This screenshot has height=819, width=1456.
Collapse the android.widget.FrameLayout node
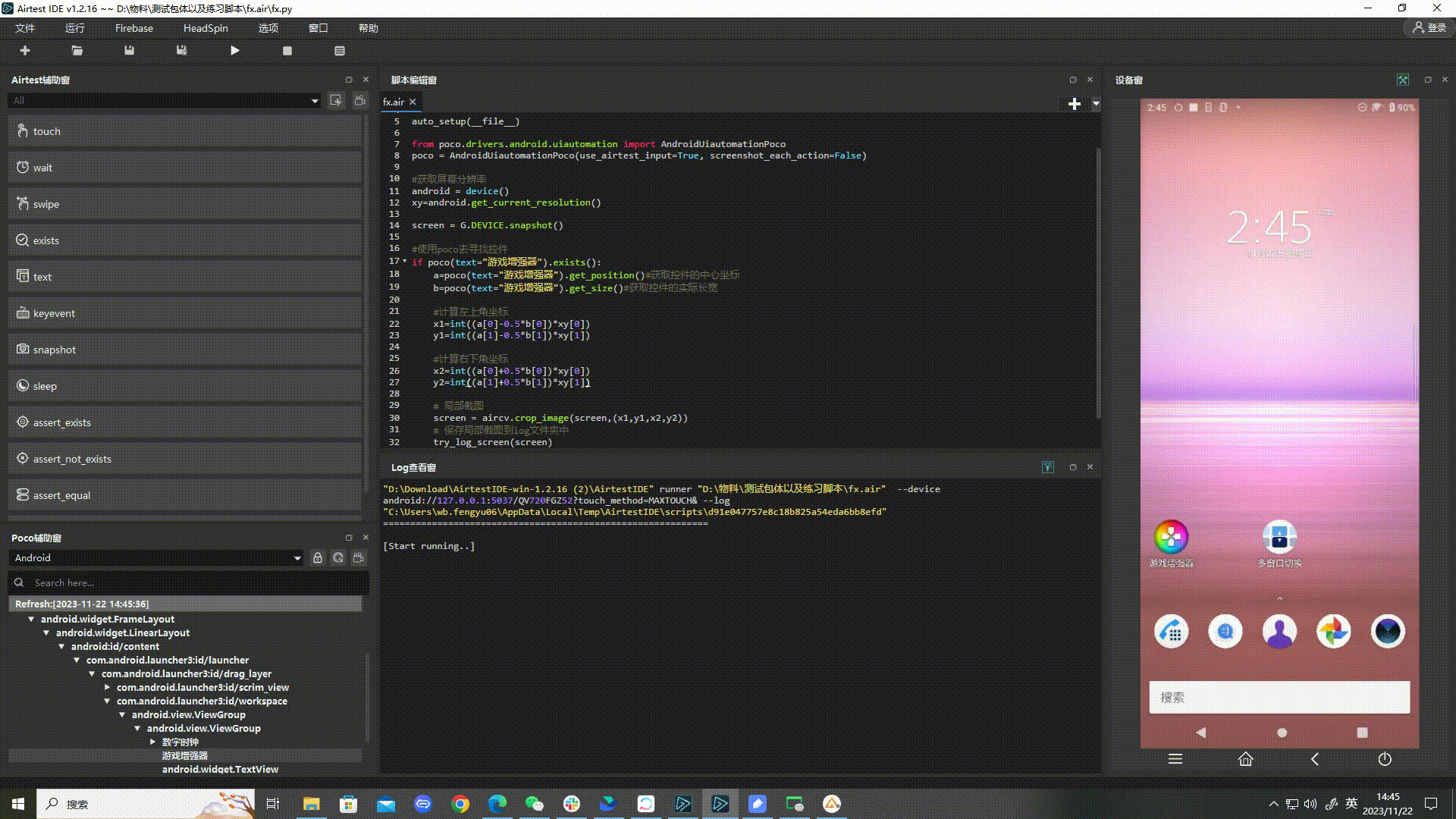[x=31, y=620]
